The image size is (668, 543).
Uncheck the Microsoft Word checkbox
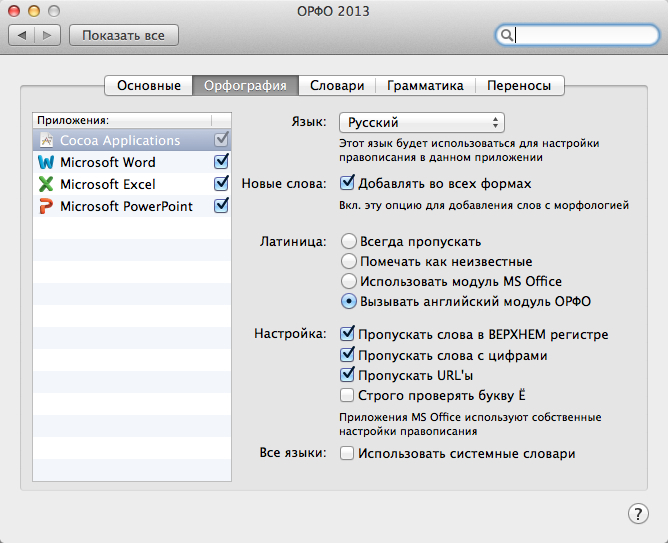pos(221,162)
